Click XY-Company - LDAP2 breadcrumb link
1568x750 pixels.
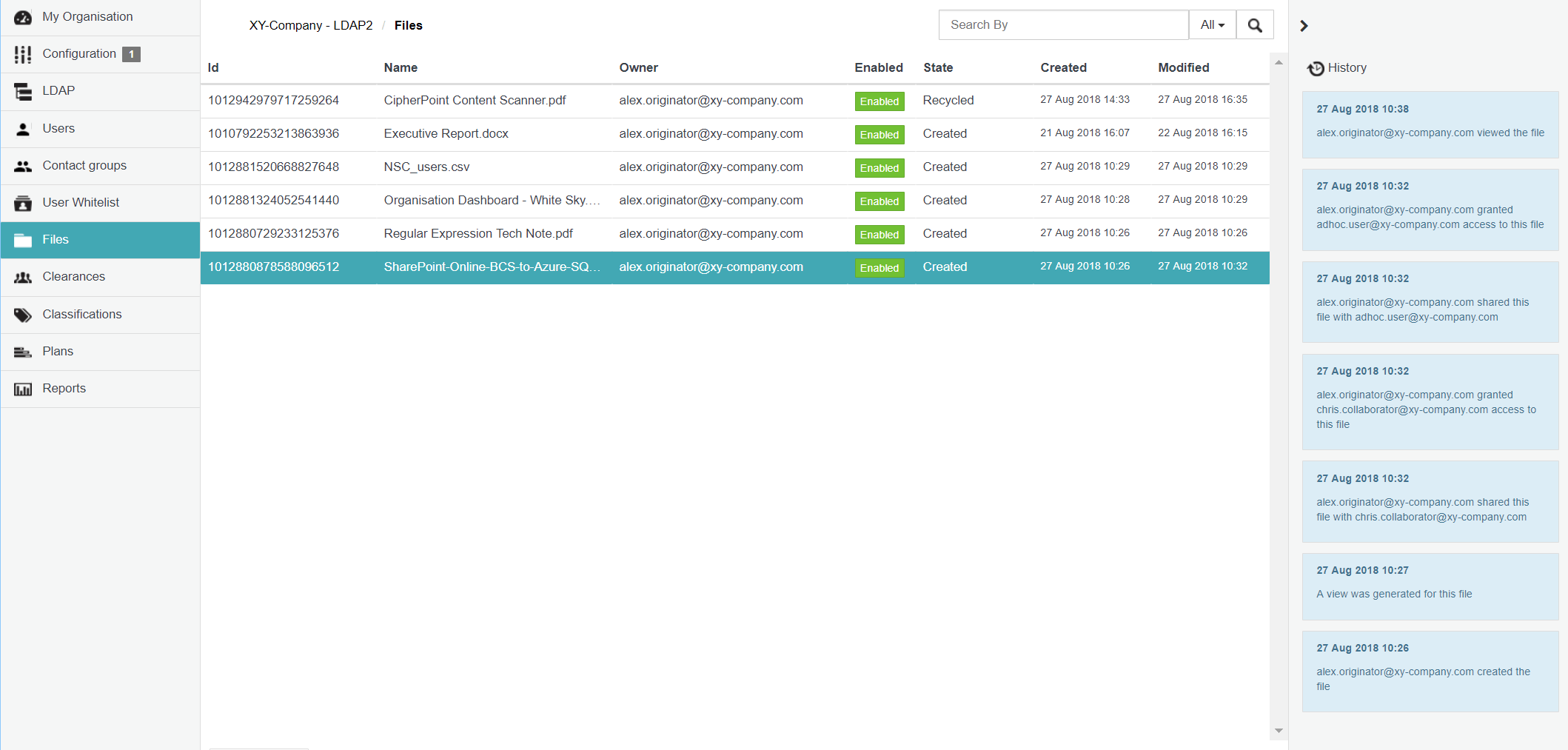tap(311, 25)
